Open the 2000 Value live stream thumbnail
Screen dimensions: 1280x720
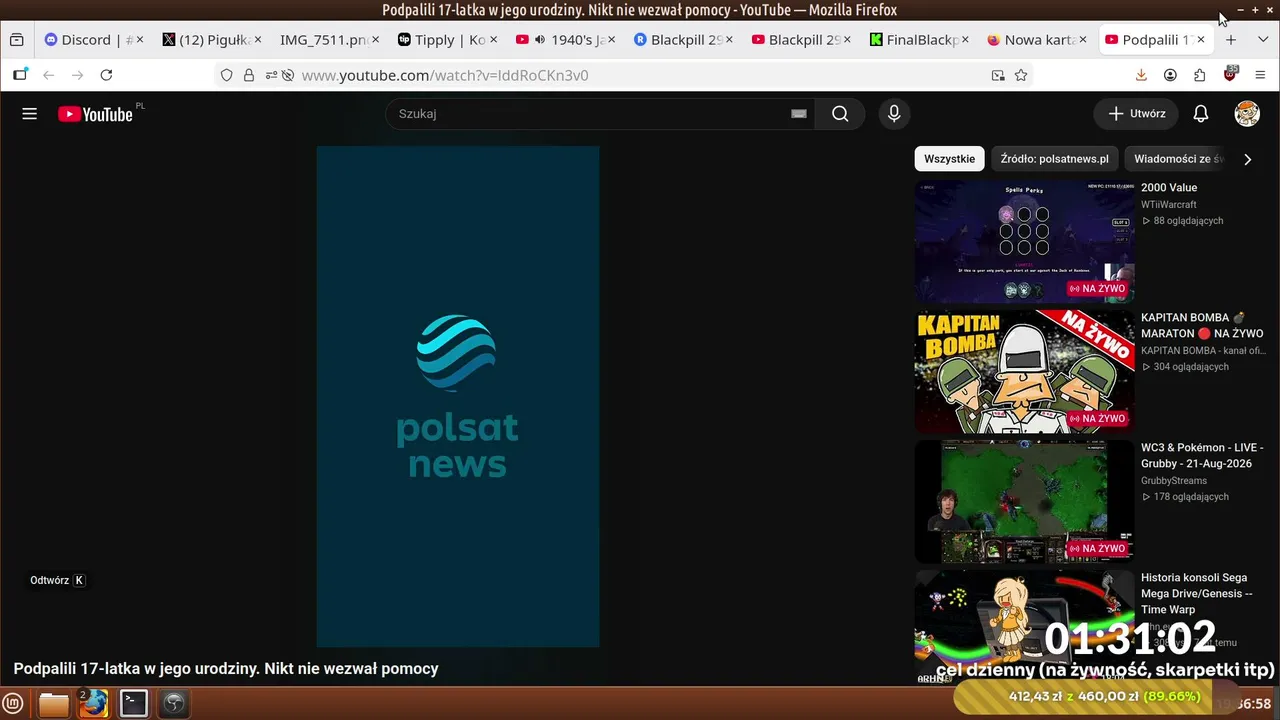click(1024, 242)
